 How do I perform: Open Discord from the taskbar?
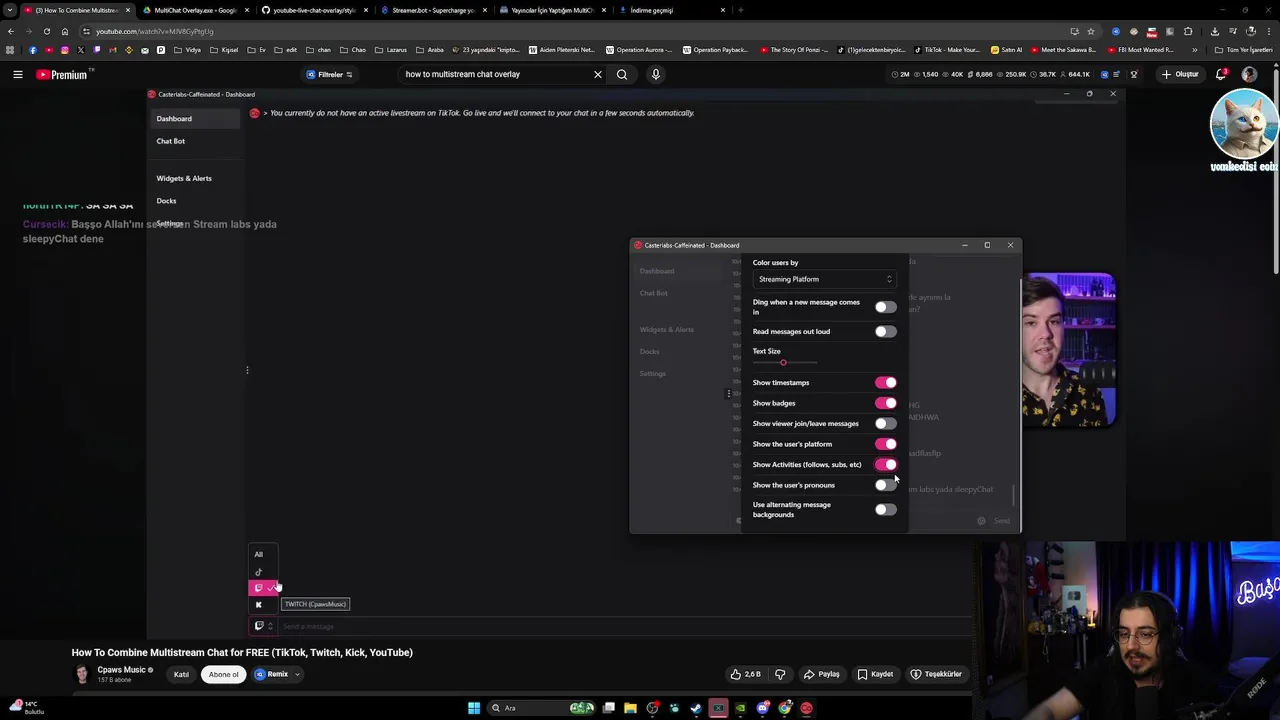coord(762,708)
